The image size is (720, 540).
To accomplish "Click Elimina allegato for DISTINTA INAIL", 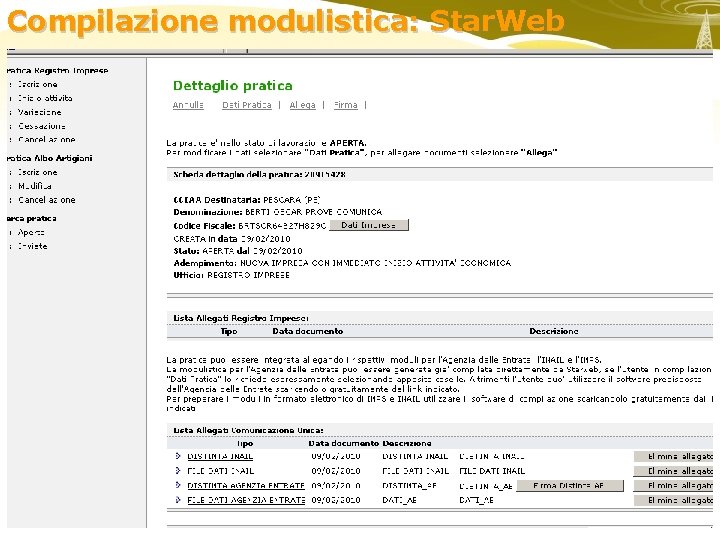I will 673,456.
